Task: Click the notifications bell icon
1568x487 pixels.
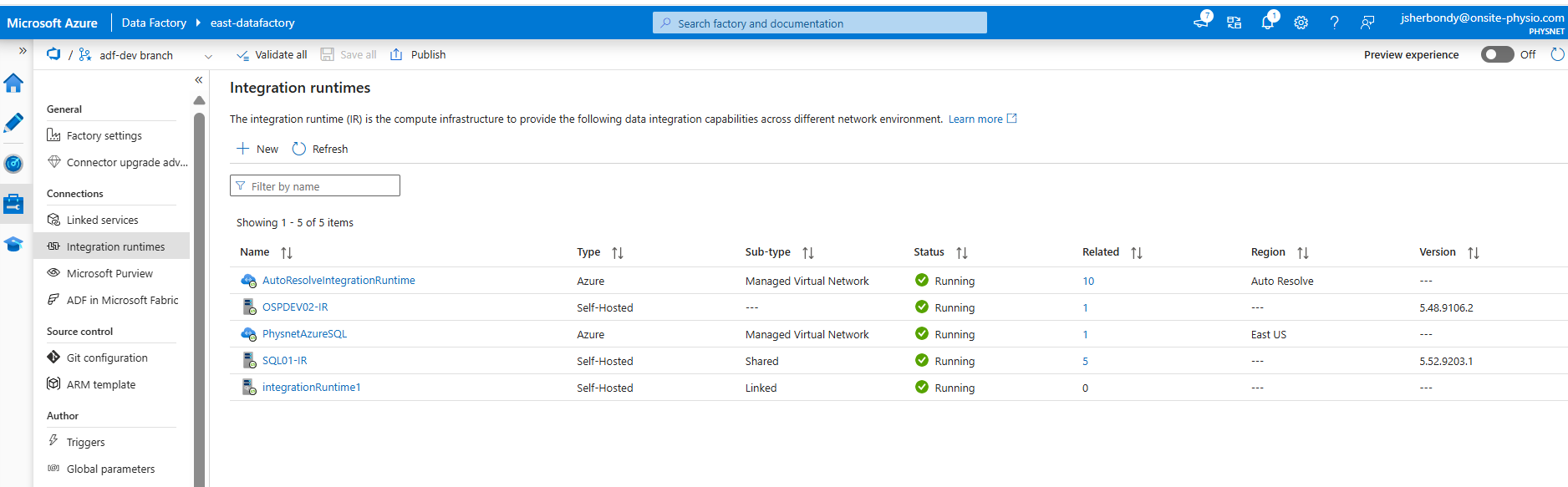Action: tap(1267, 23)
